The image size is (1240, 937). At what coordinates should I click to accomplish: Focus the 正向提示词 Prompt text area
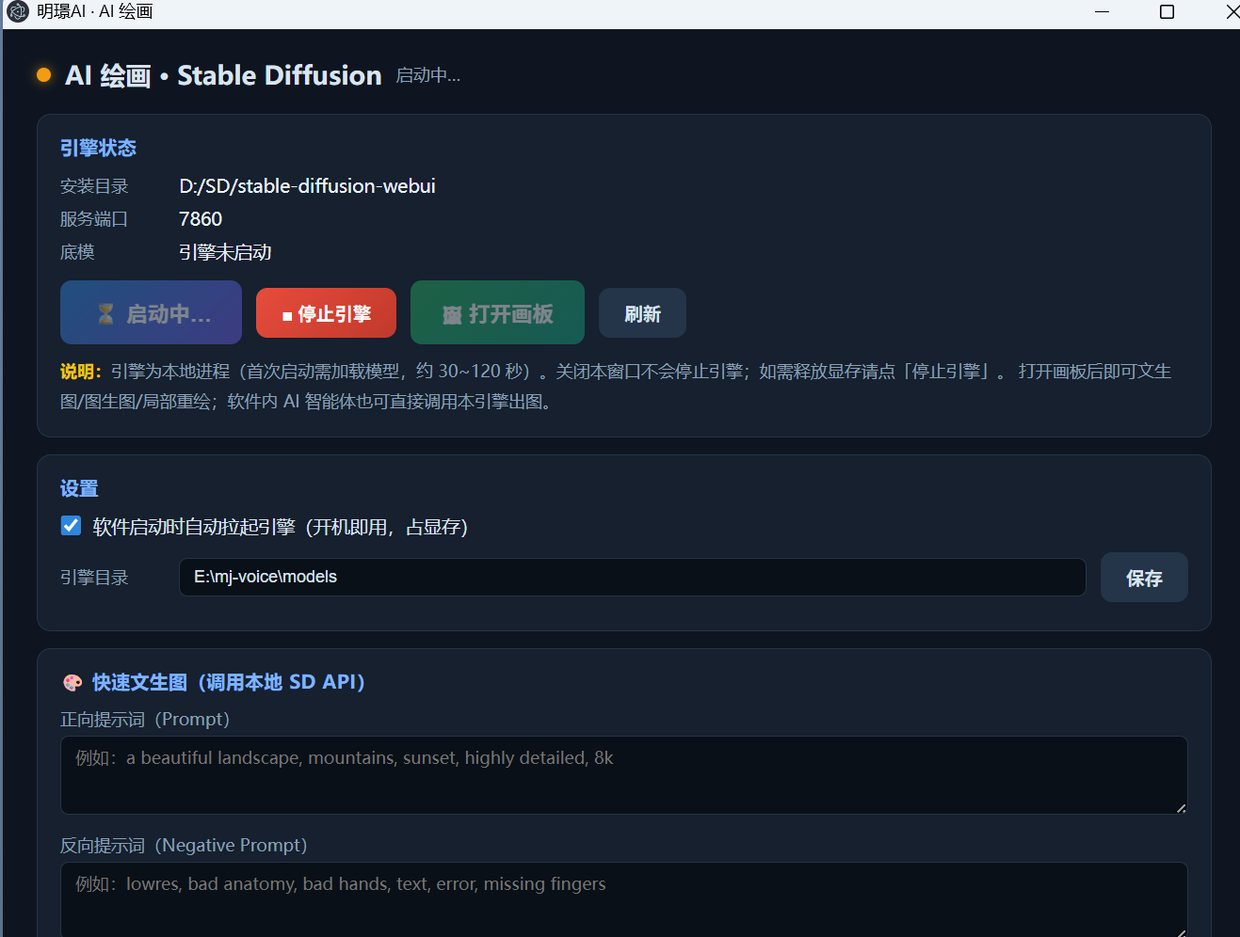click(x=624, y=775)
